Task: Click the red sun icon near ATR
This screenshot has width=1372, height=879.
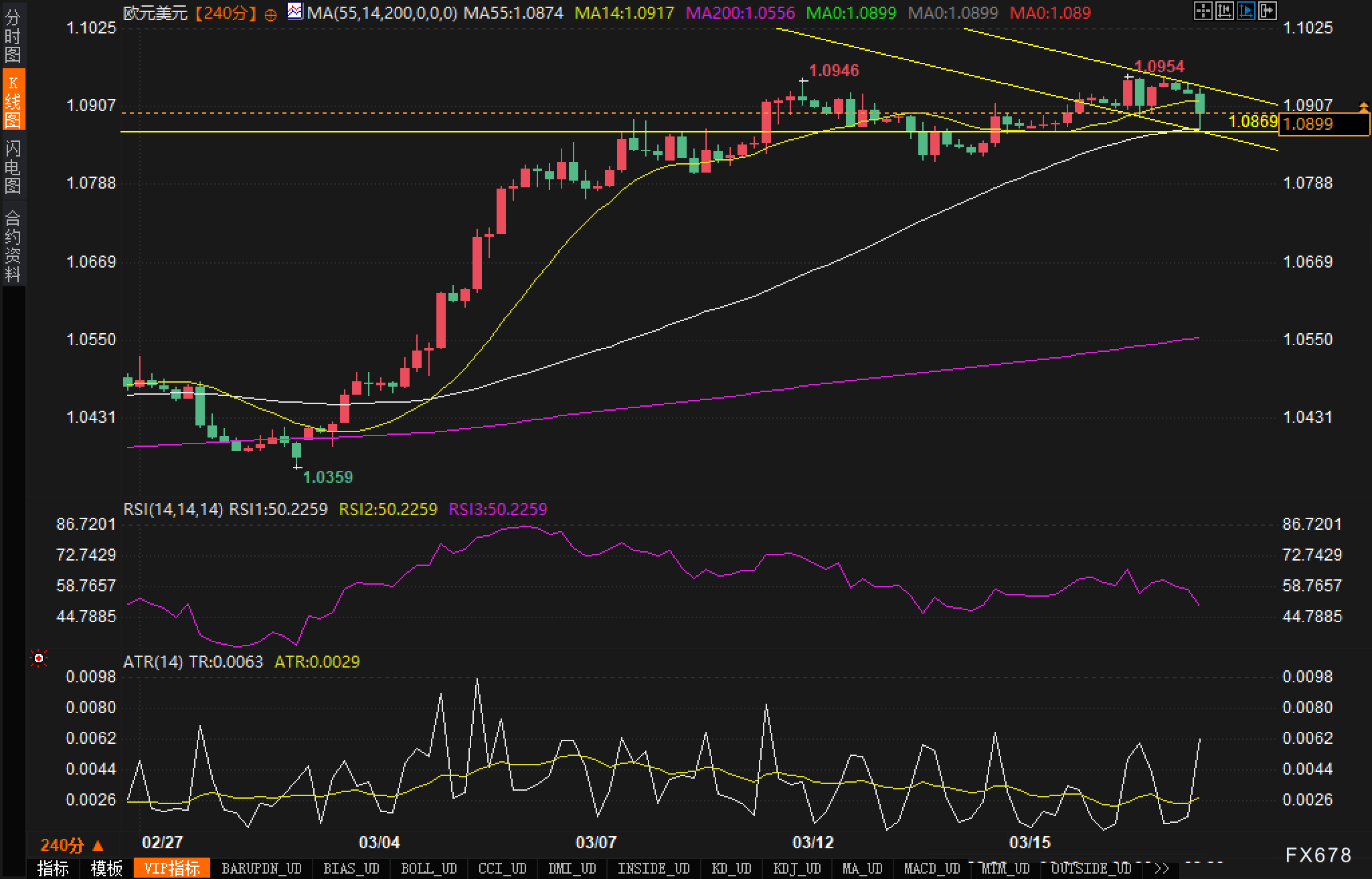Action: pos(39,660)
